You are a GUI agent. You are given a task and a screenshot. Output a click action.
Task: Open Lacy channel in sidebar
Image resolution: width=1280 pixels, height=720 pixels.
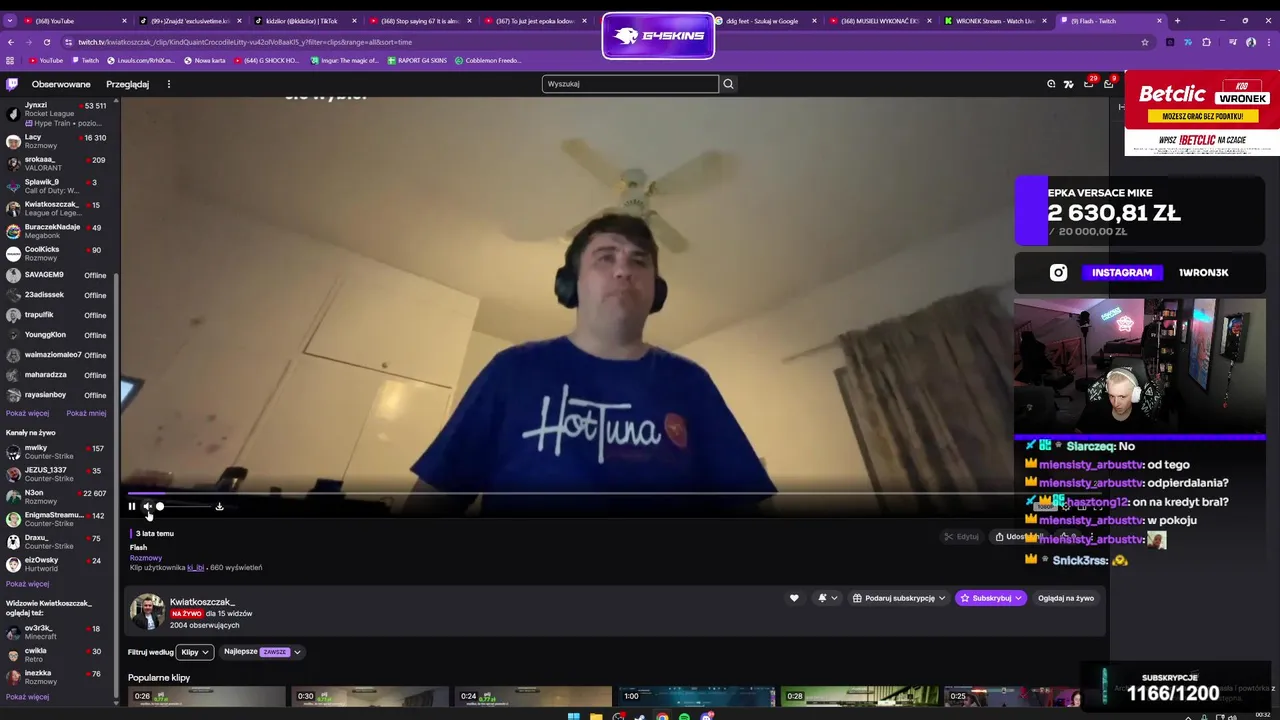click(x=58, y=141)
